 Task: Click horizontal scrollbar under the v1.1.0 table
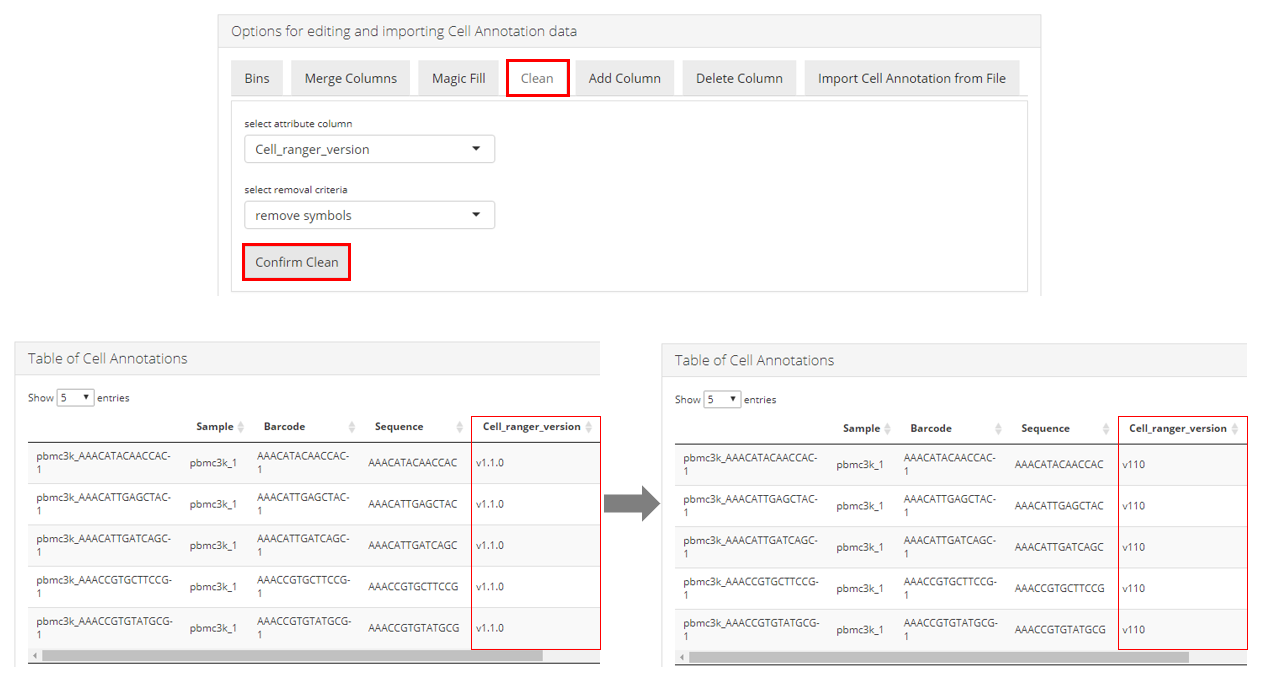point(290,656)
